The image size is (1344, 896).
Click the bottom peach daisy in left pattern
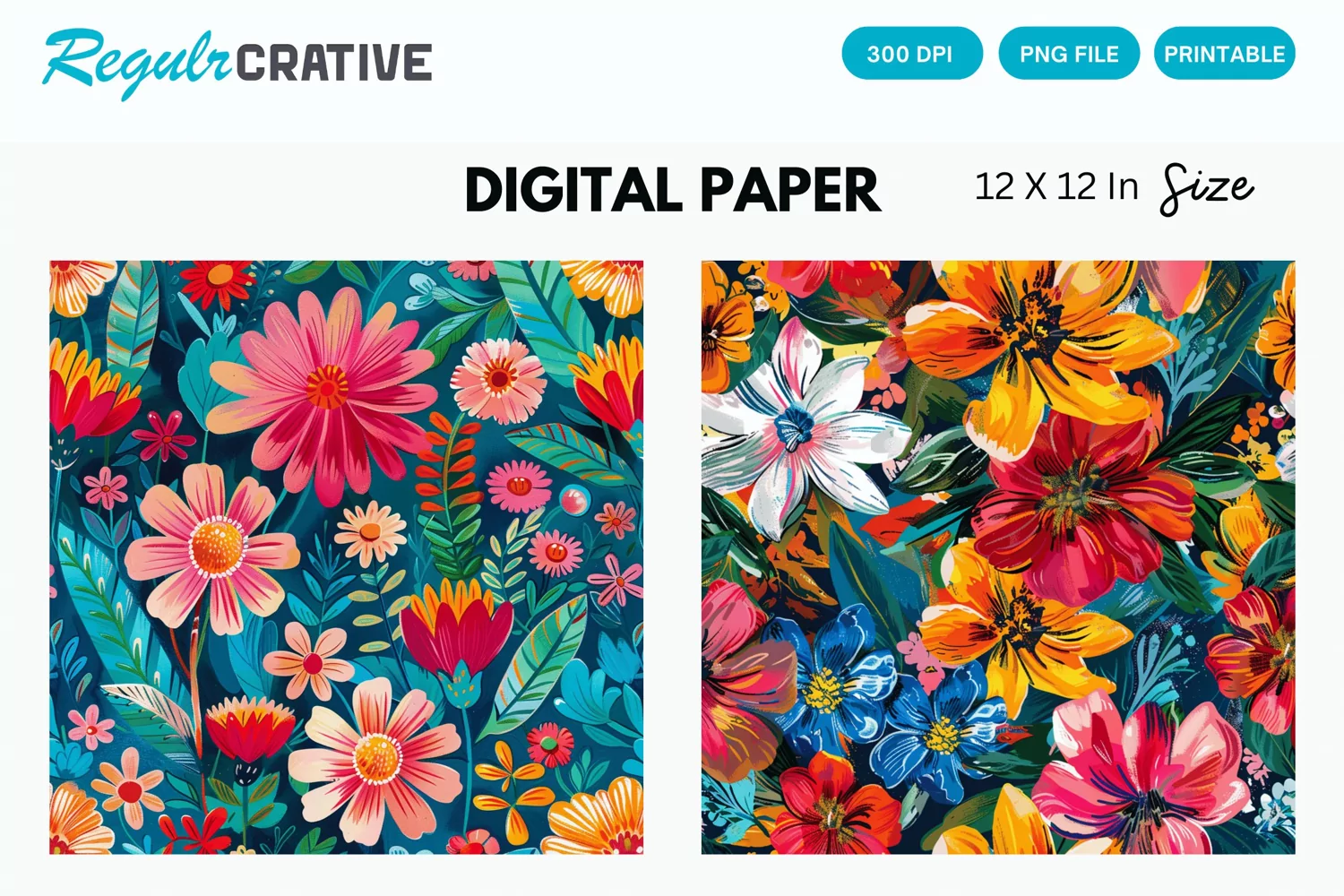(x=376, y=760)
